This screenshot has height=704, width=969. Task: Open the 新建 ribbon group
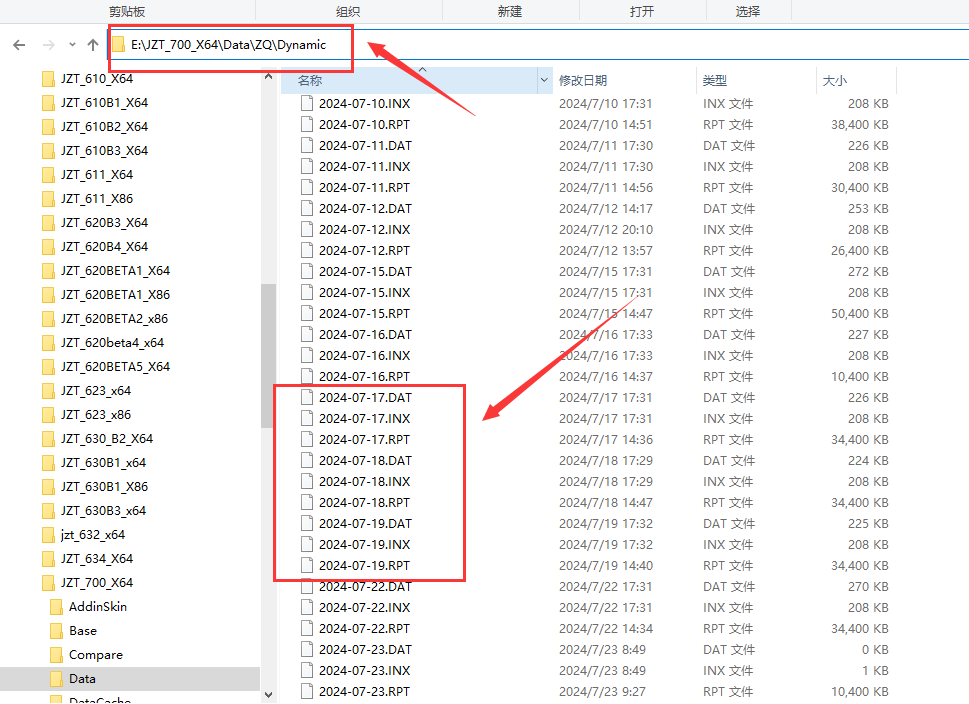coord(510,11)
